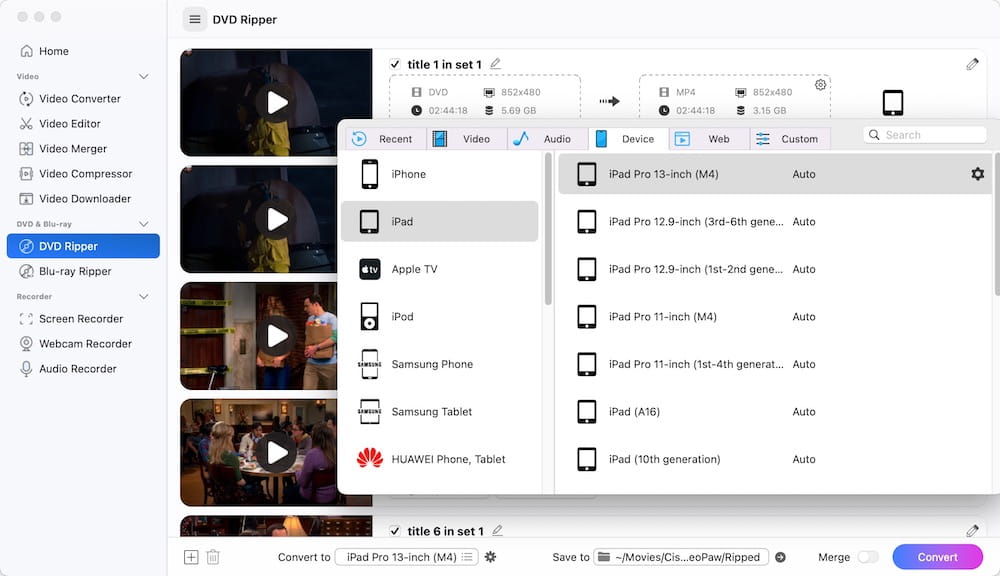Rename title 1 in set 1 with pencil icon
This screenshot has height=576, width=1000.
[x=496, y=64]
